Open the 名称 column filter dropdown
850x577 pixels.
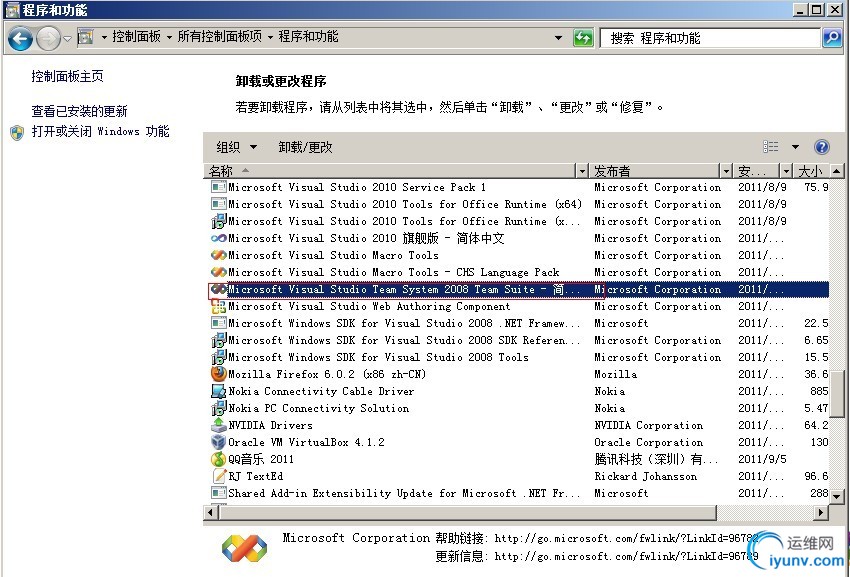pos(582,171)
